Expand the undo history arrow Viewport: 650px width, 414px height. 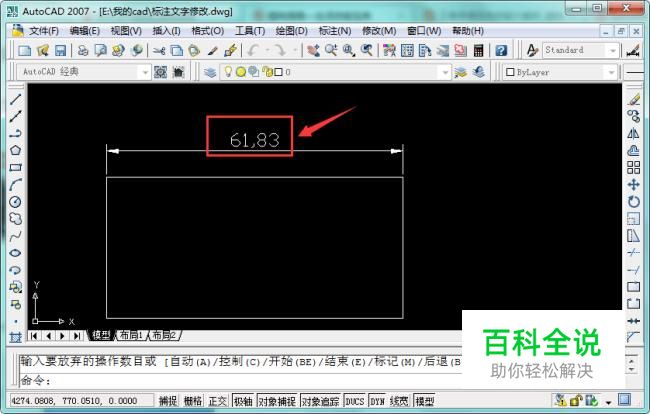pyautogui.click(x=267, y=51)
